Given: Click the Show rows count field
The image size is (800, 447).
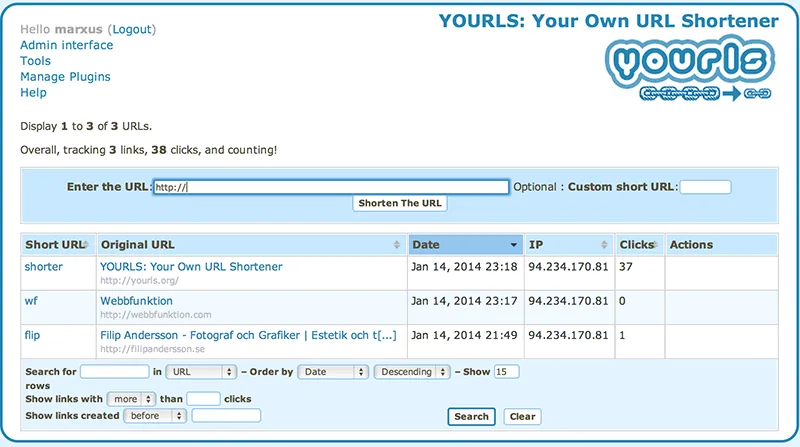Looking at the screenshot, I should tap(506, 371).
